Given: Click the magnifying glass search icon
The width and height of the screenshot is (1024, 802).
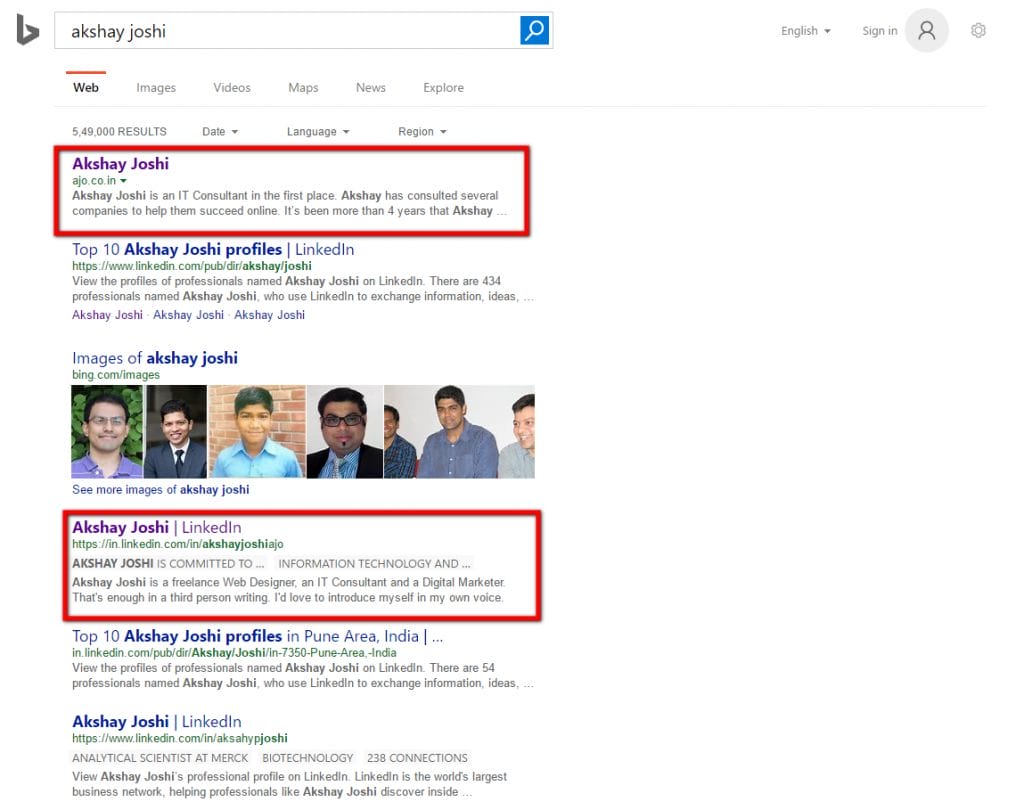Looking at the screenshot, I should coord(533,31).
